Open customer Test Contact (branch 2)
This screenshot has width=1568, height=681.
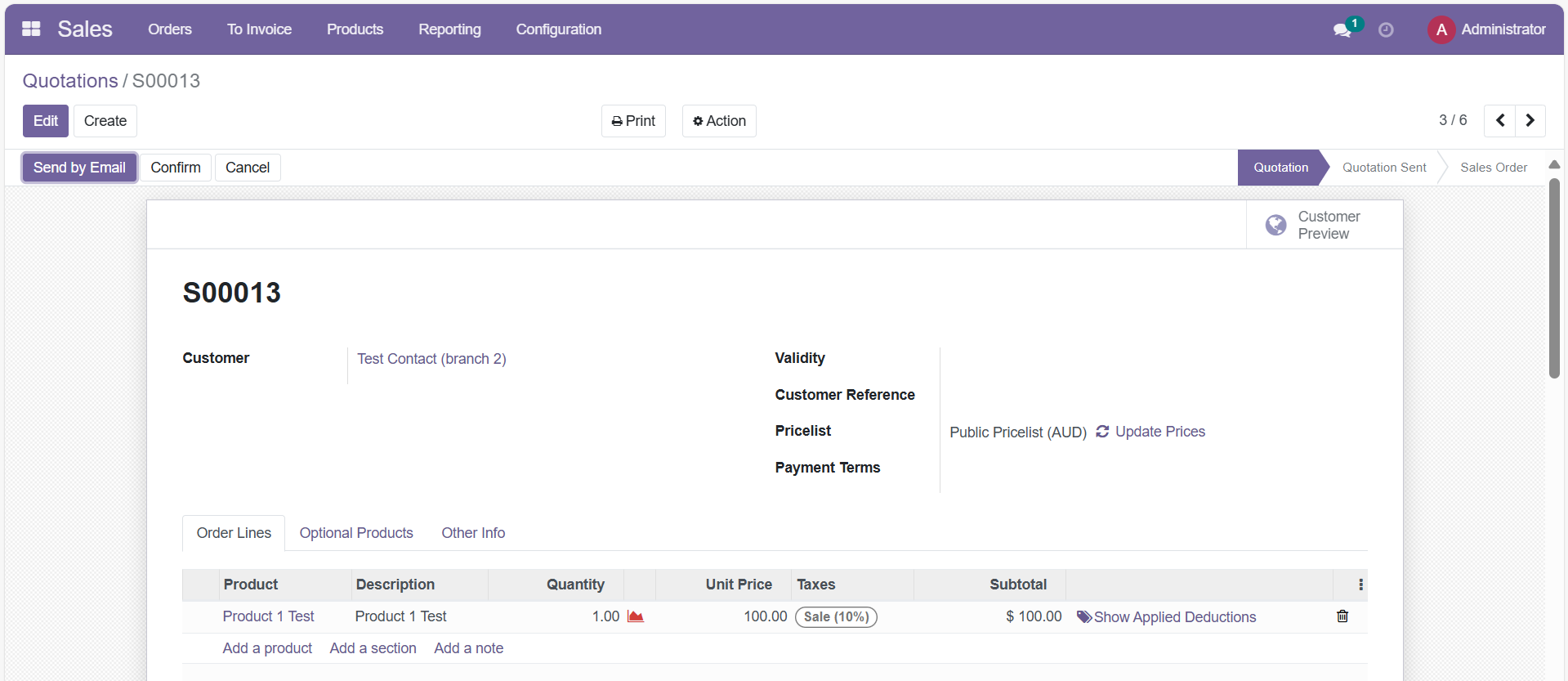431,359
